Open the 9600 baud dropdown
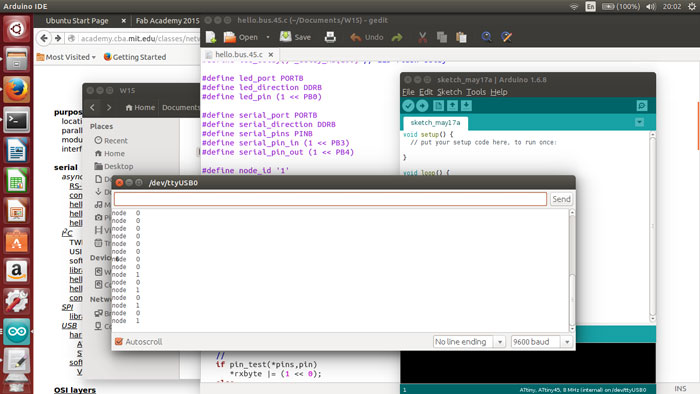This screenshot has width=700, height=394. [542, 342]
